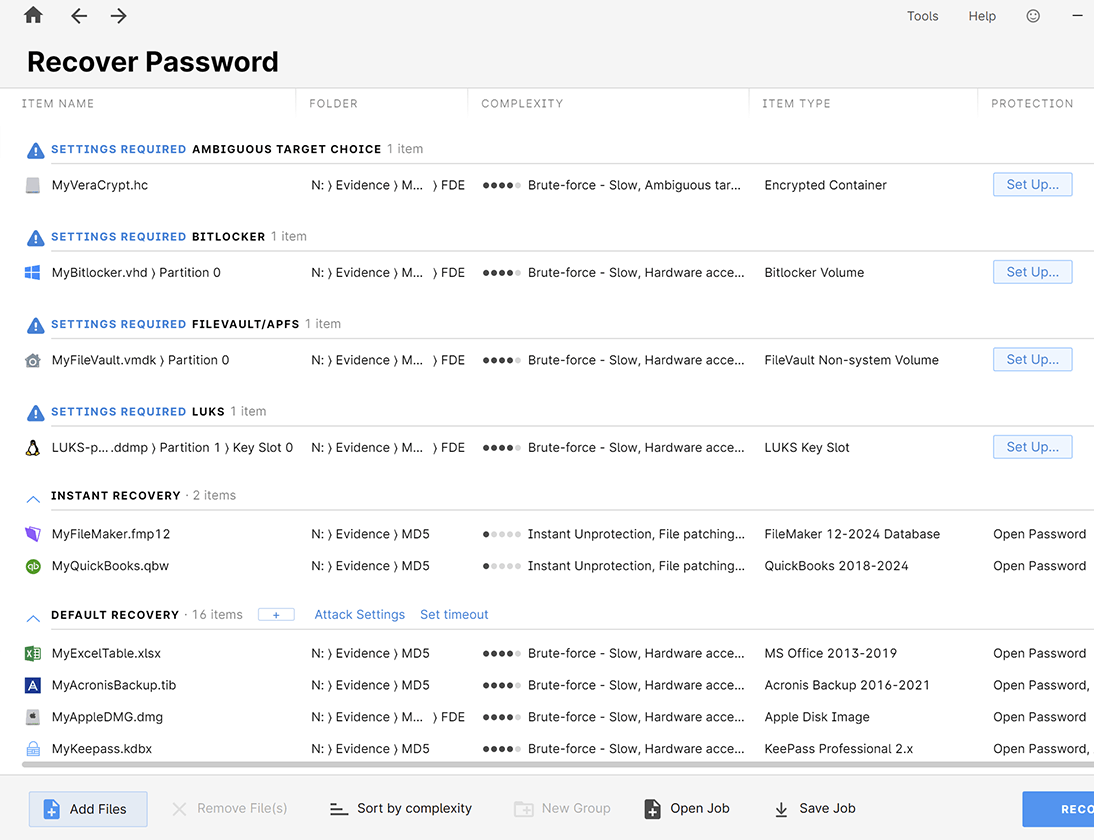Click the Encrypted Container item type
This screenshot has height=840, width=1094.
pos(825,186)
